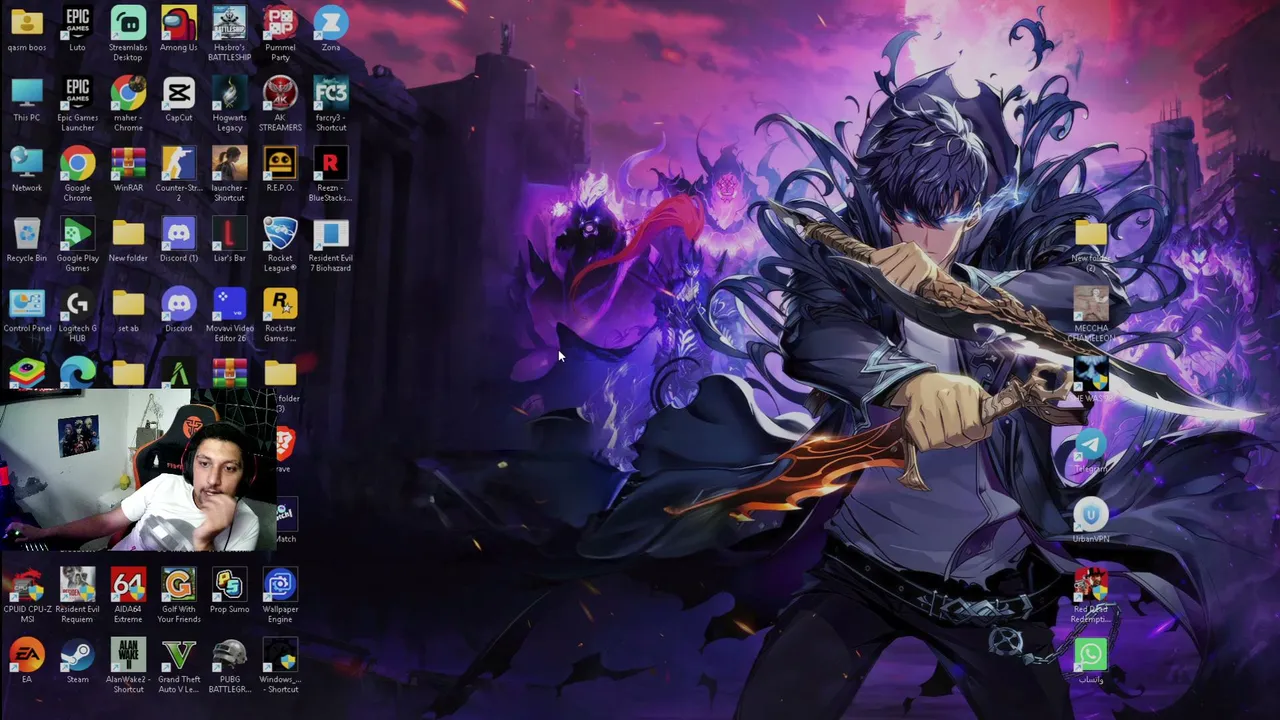The height and width of the screenshot is (720, 1280).
Task: Open the farcry3 shortcut
Action: click(331, 104)
